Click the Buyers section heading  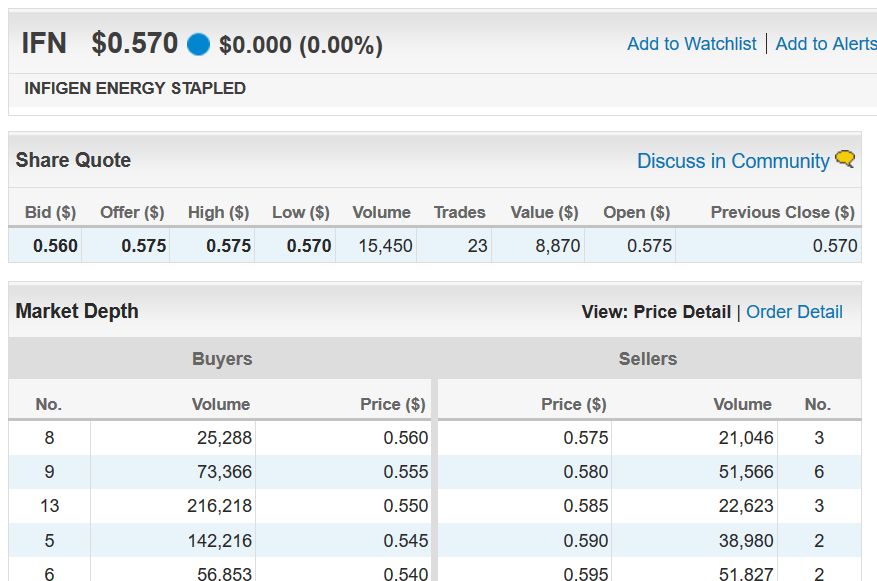pos(222,359)
